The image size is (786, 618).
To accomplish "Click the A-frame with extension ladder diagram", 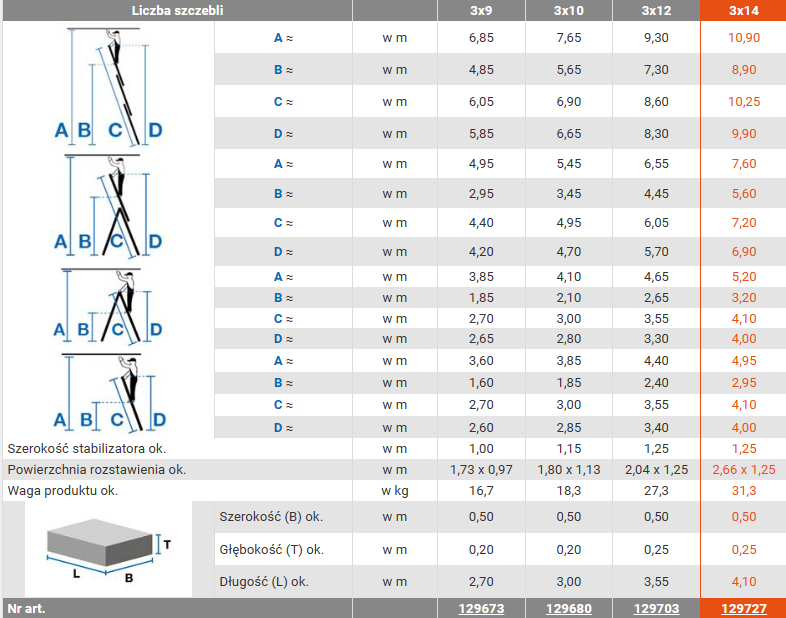I will [x=107, y=205].
